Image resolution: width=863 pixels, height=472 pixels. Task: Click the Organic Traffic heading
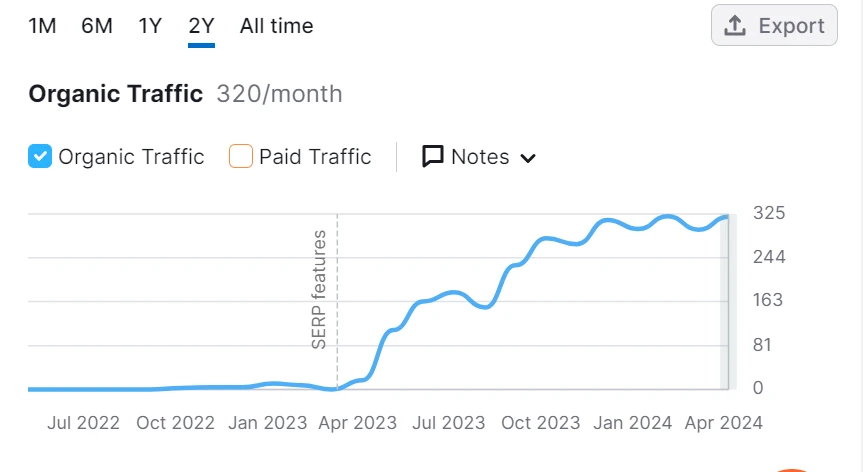coord(116,94)
